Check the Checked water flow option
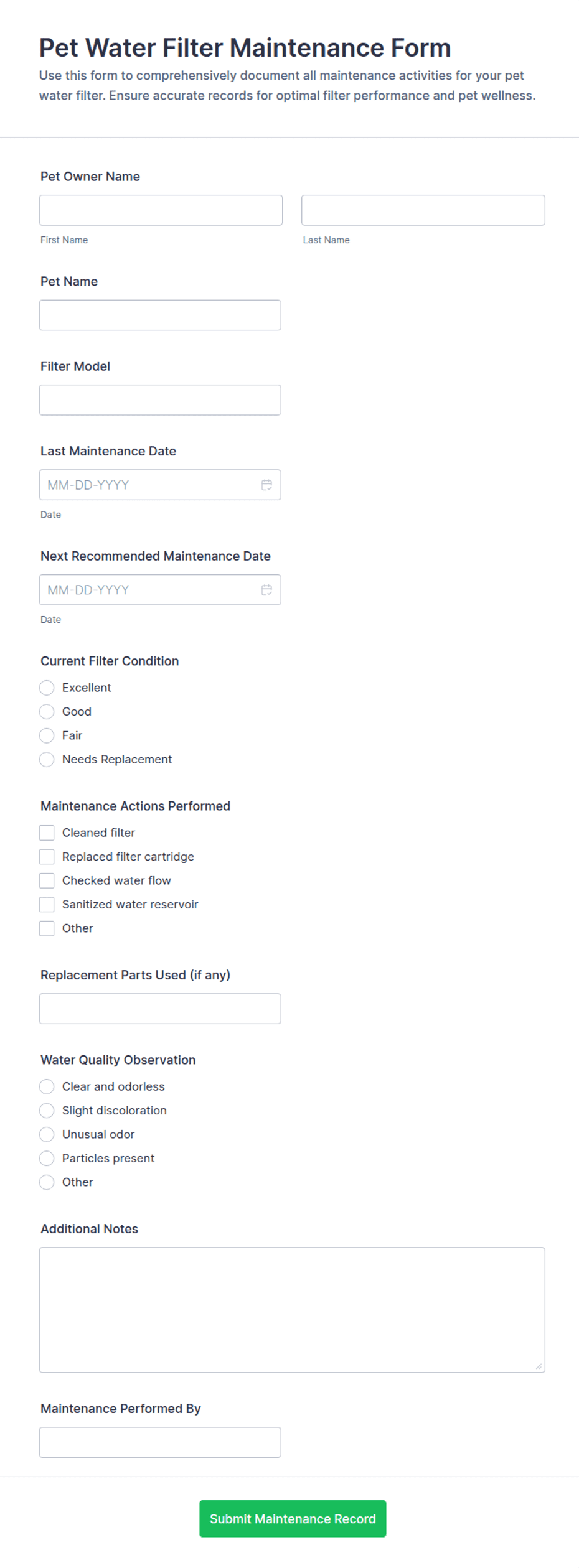 [x=47, y=880]
